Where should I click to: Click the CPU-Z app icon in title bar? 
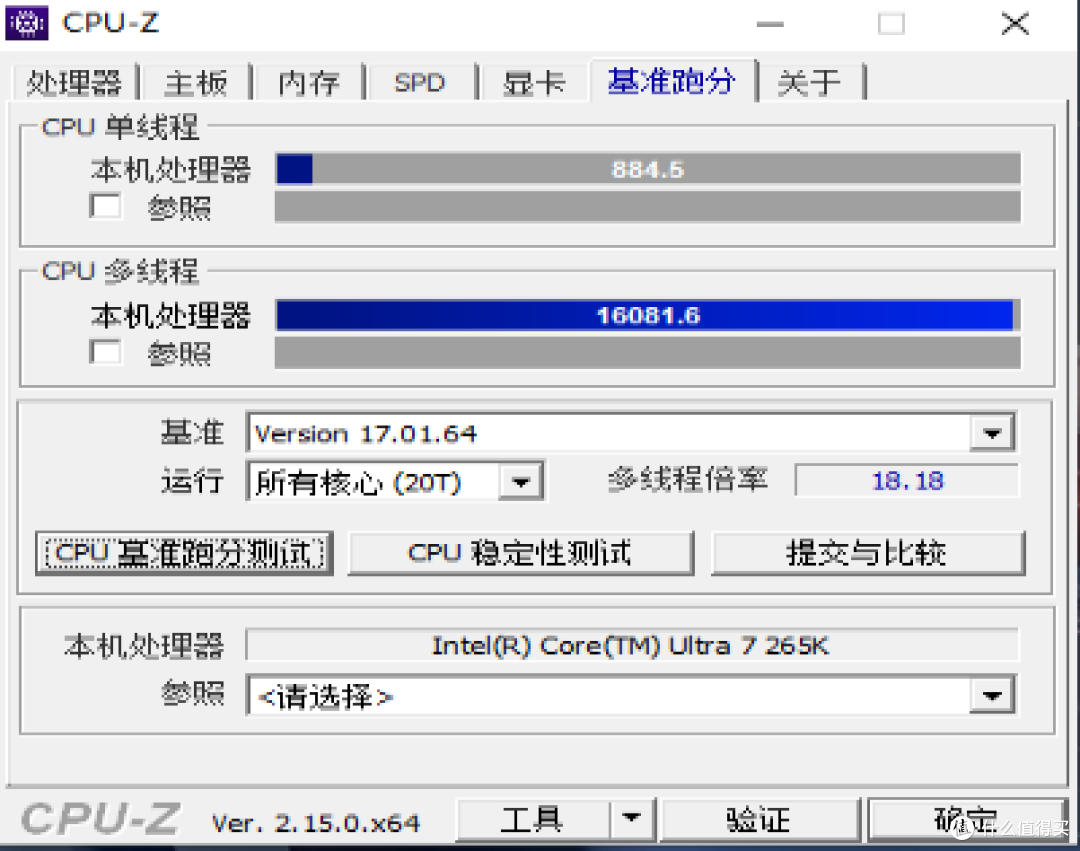[27, 23]
